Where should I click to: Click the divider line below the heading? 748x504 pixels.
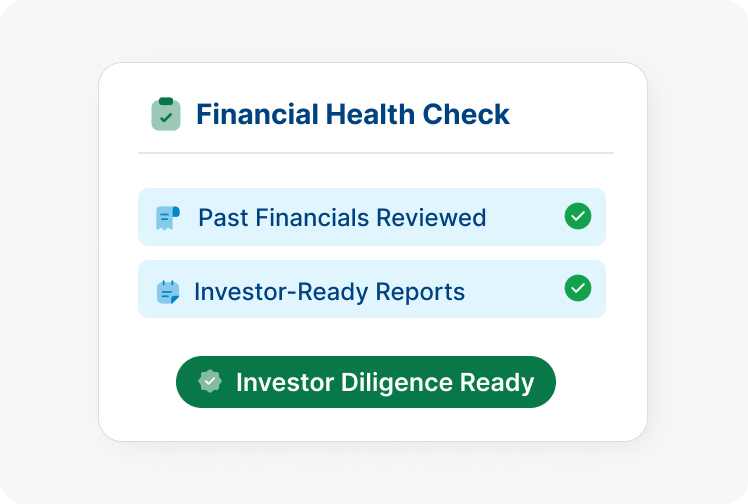[x=375, y=153]
